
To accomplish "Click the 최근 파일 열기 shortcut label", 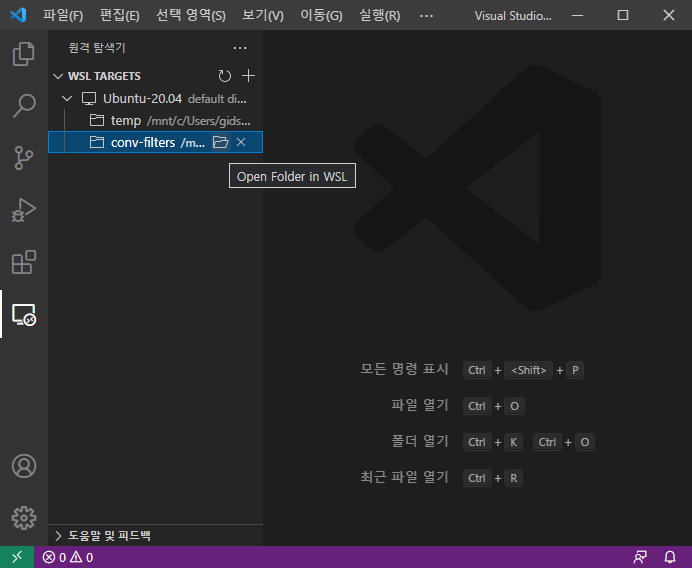I will 404,477.
